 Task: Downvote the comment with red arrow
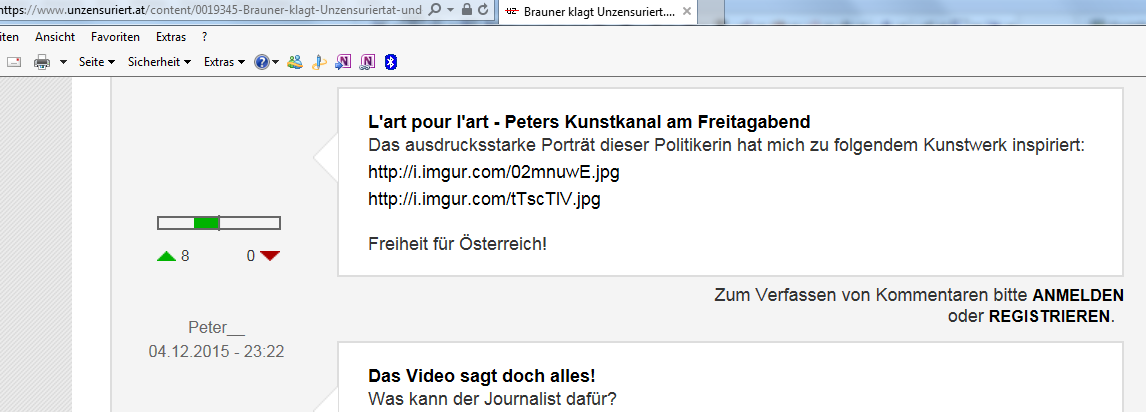(270, 256)
